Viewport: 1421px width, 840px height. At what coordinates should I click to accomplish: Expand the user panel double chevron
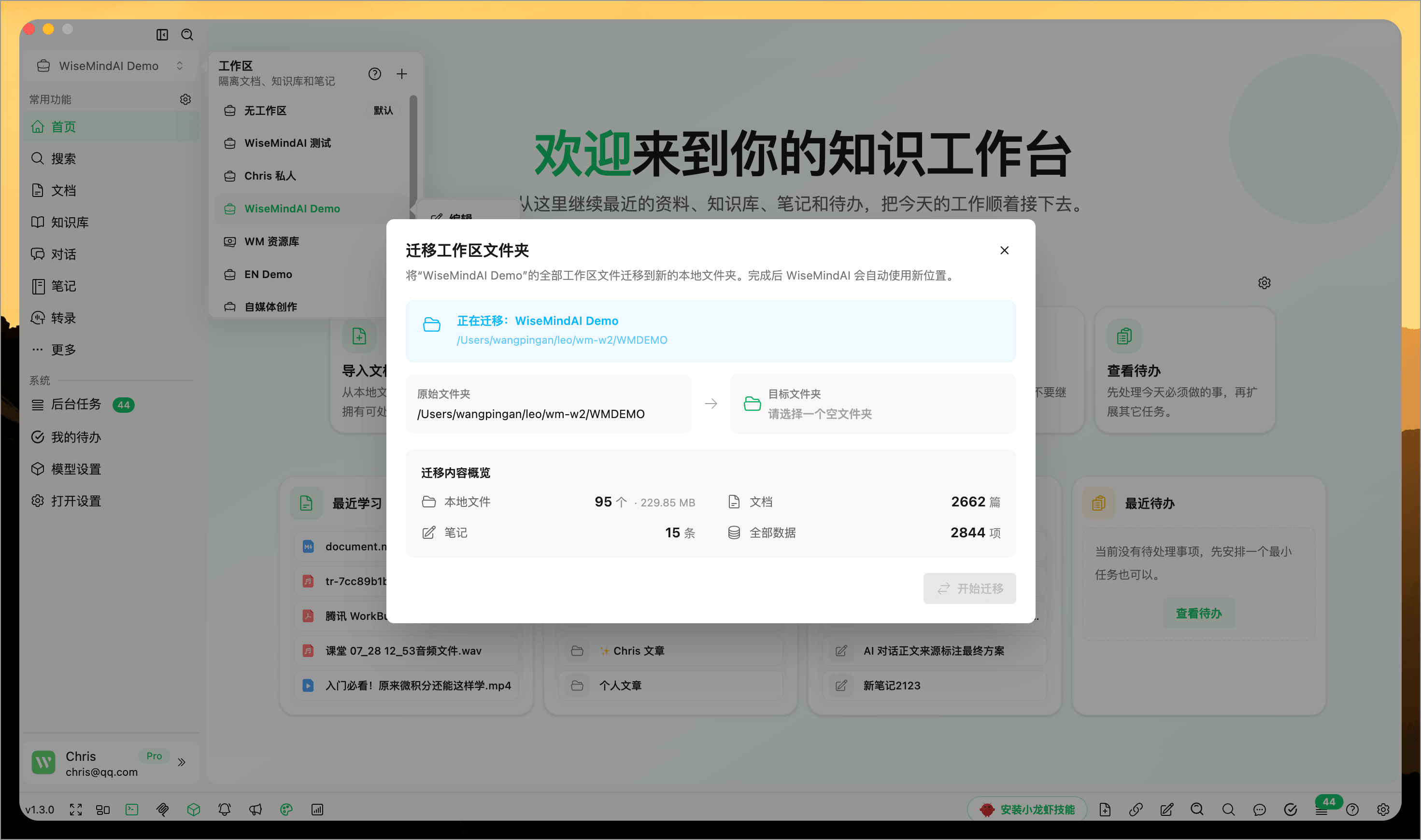(x=181, y=762)
